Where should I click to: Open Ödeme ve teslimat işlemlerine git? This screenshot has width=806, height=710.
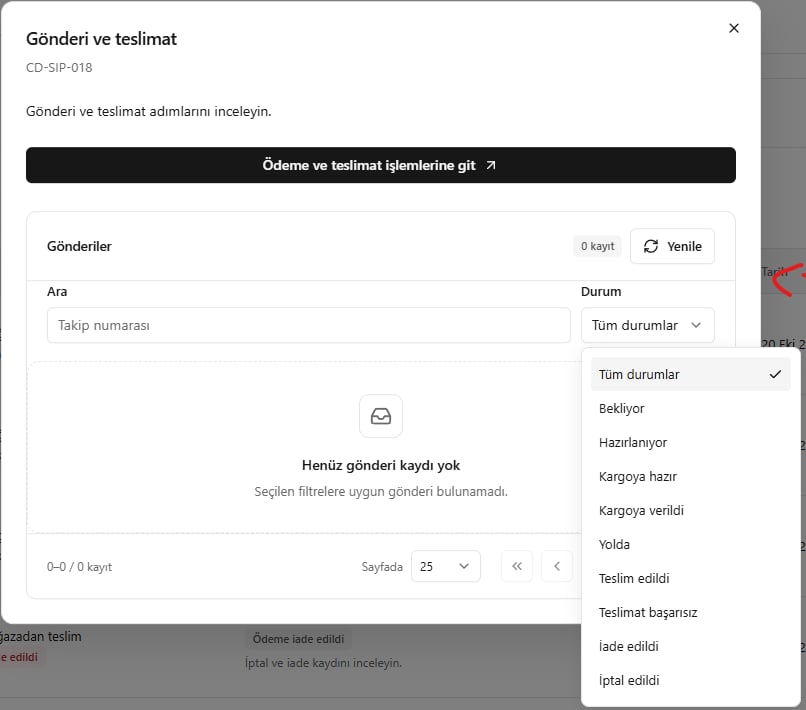(381, 165)
